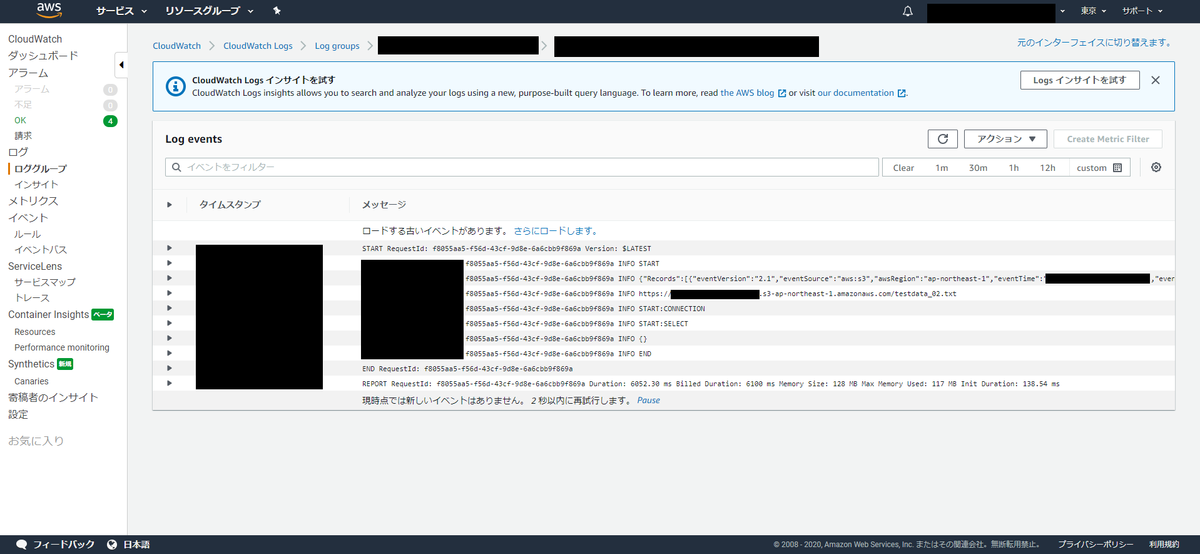Select the 30m time range
This screenshot has width=1200, height=554.
978,168
